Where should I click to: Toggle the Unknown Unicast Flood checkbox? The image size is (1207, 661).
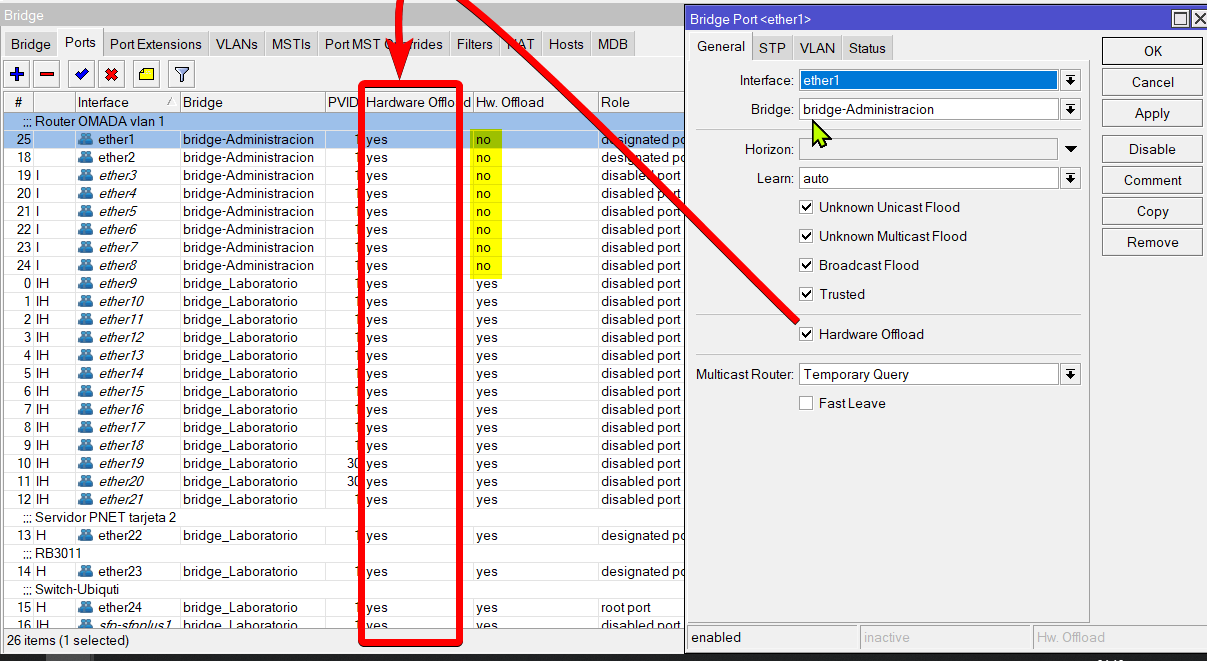click(x=806, y=207)
